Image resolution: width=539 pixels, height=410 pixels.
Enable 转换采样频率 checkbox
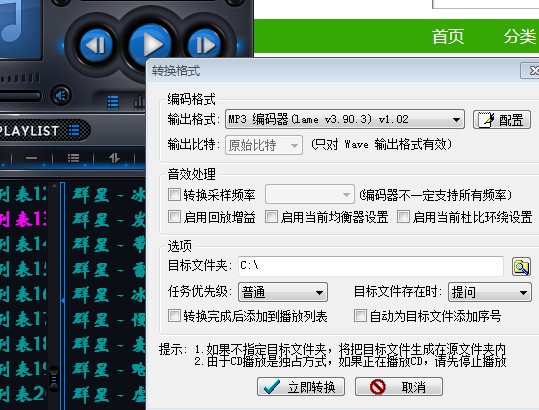click(x=174, y=195)
